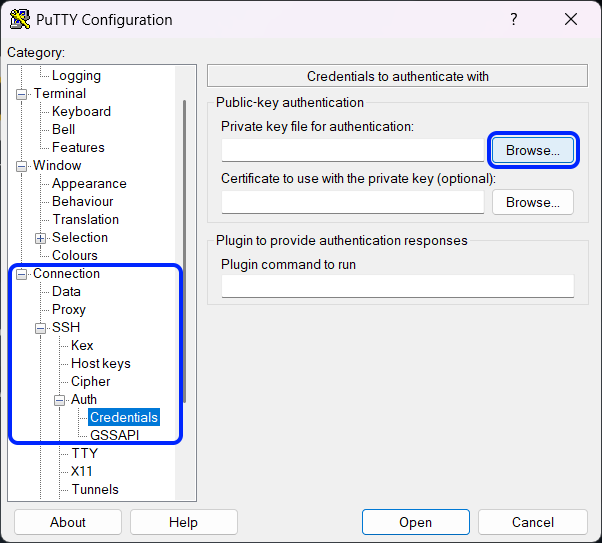602x543 pixels.
Task: Click the private key file input field
Action: tap(352, 150)
